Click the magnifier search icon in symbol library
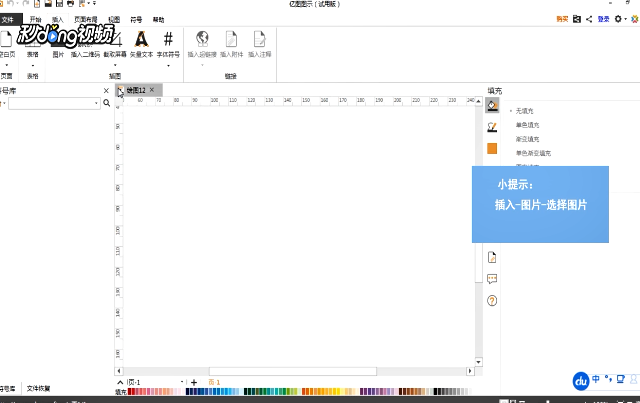640x403 pixels. (x=107, y=103)
